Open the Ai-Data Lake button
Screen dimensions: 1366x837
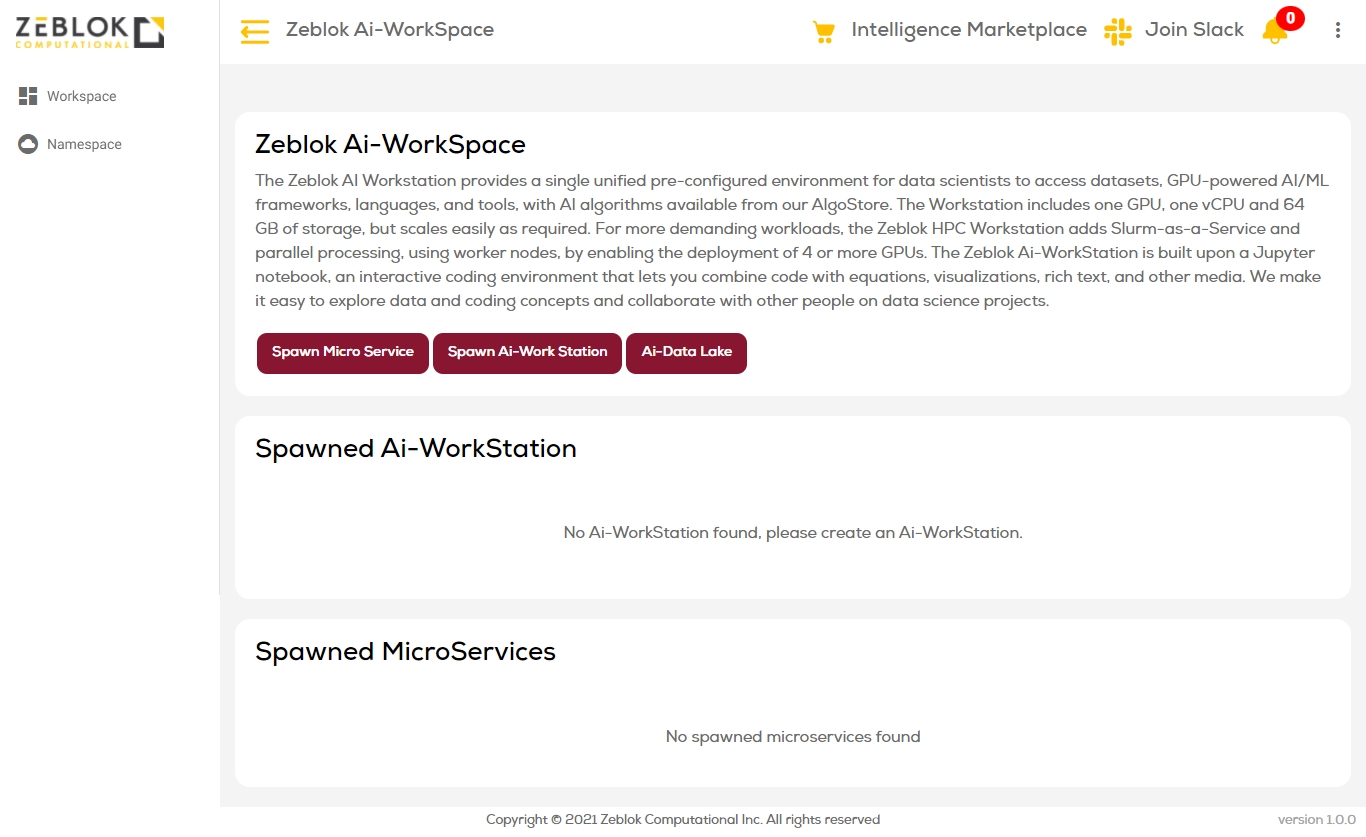tap(686, 352)
